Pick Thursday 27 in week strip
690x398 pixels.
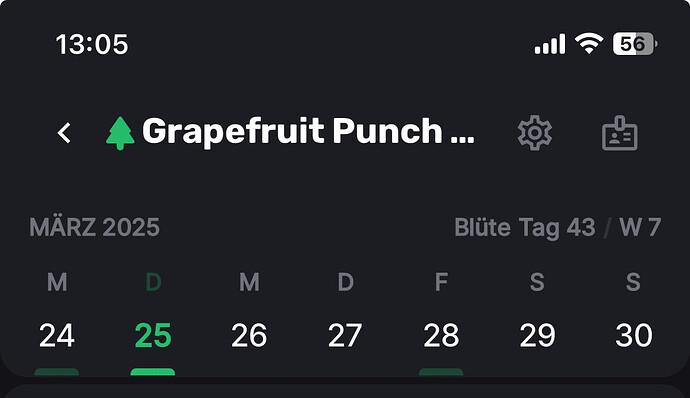coord(345,335)
